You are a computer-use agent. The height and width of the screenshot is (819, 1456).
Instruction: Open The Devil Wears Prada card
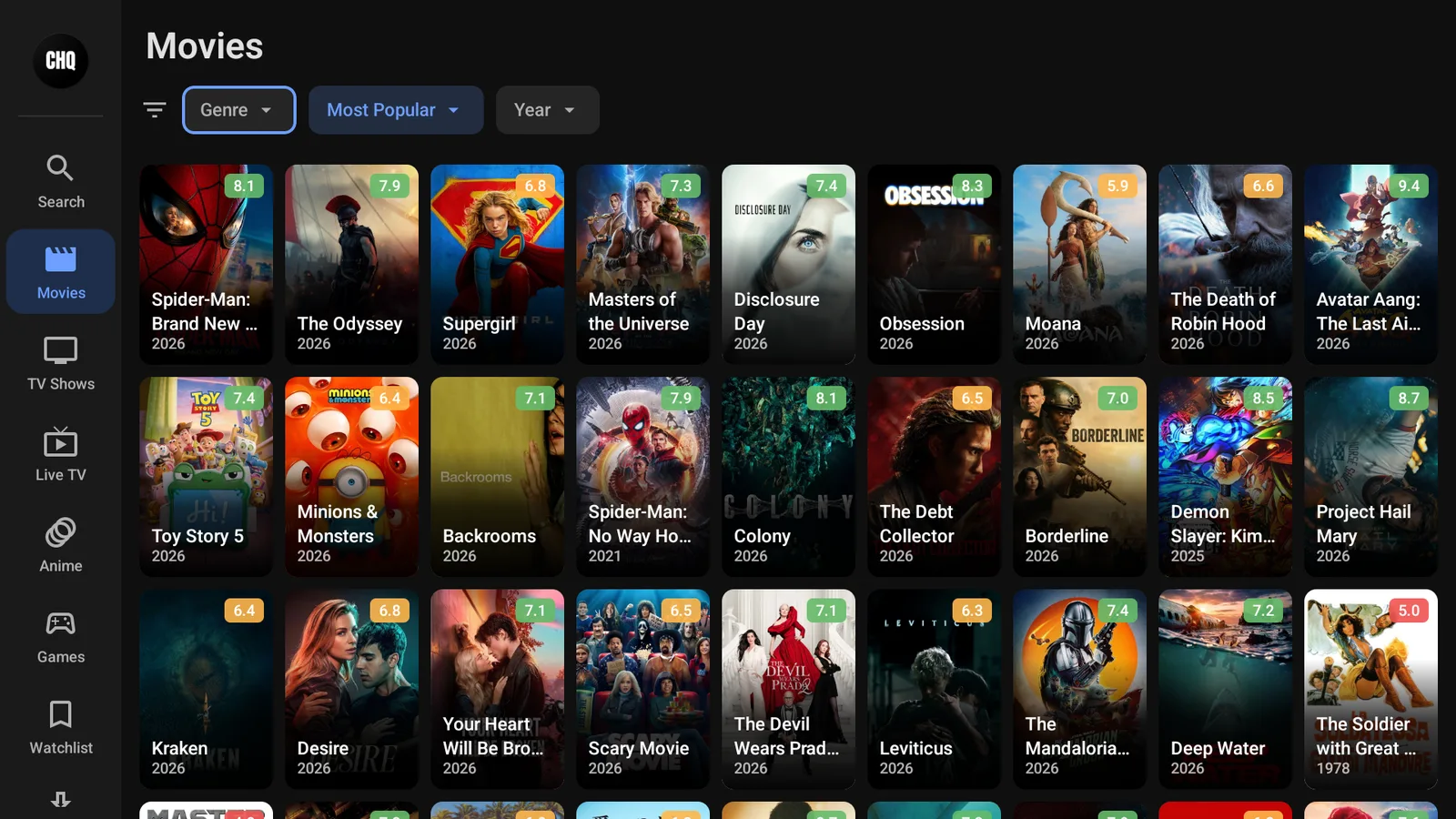coord(789,689)
